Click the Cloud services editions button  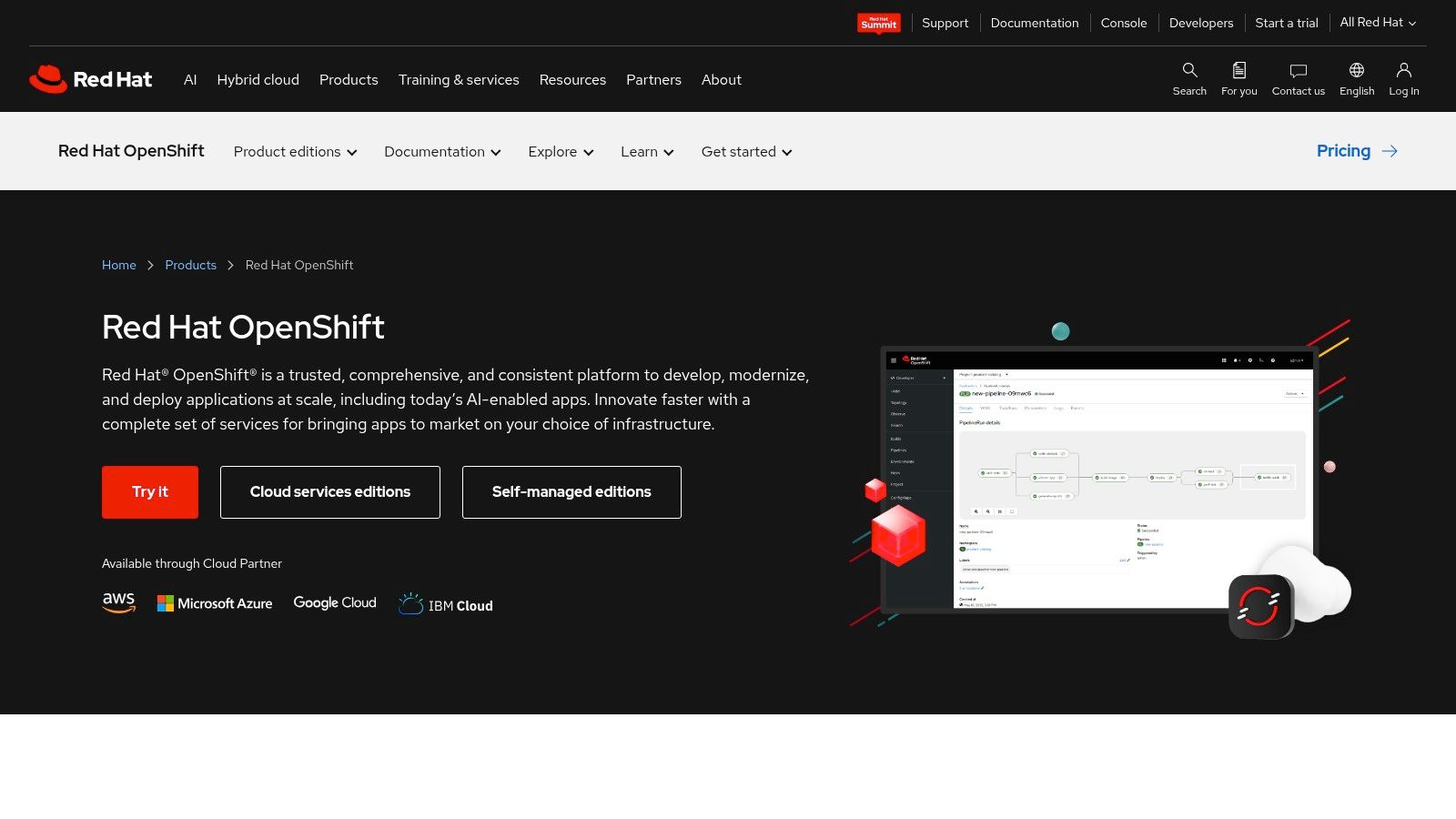tap(330, 492)
